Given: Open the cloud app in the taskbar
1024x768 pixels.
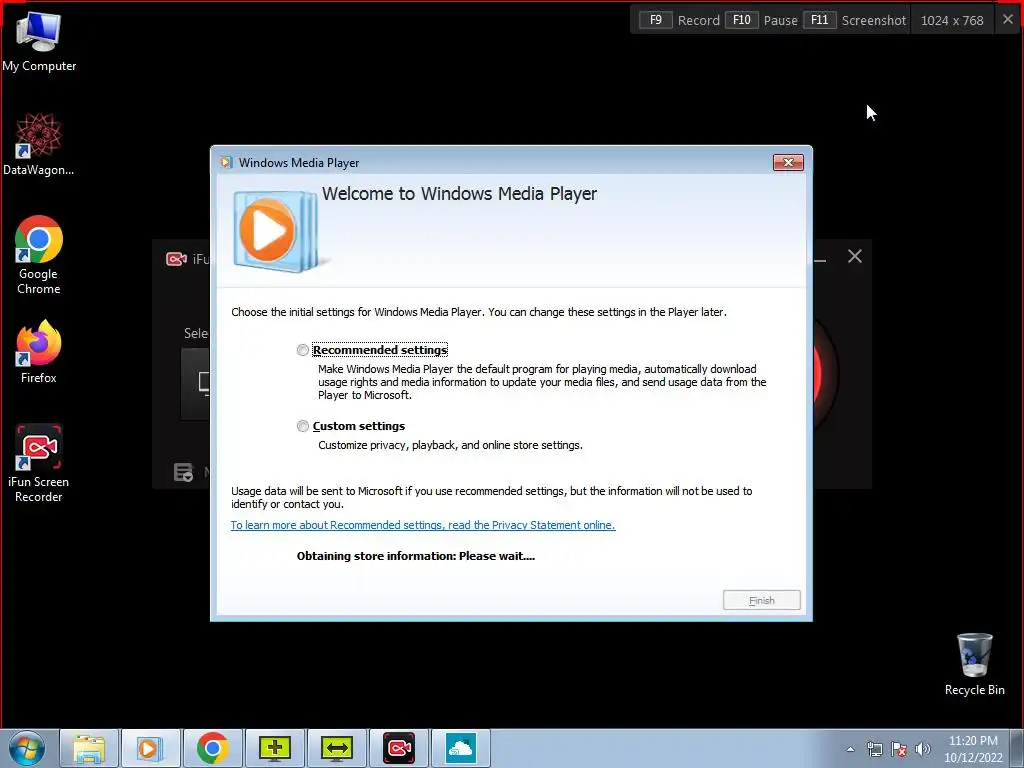Looking at the screenshot, I should pos(460,748).
